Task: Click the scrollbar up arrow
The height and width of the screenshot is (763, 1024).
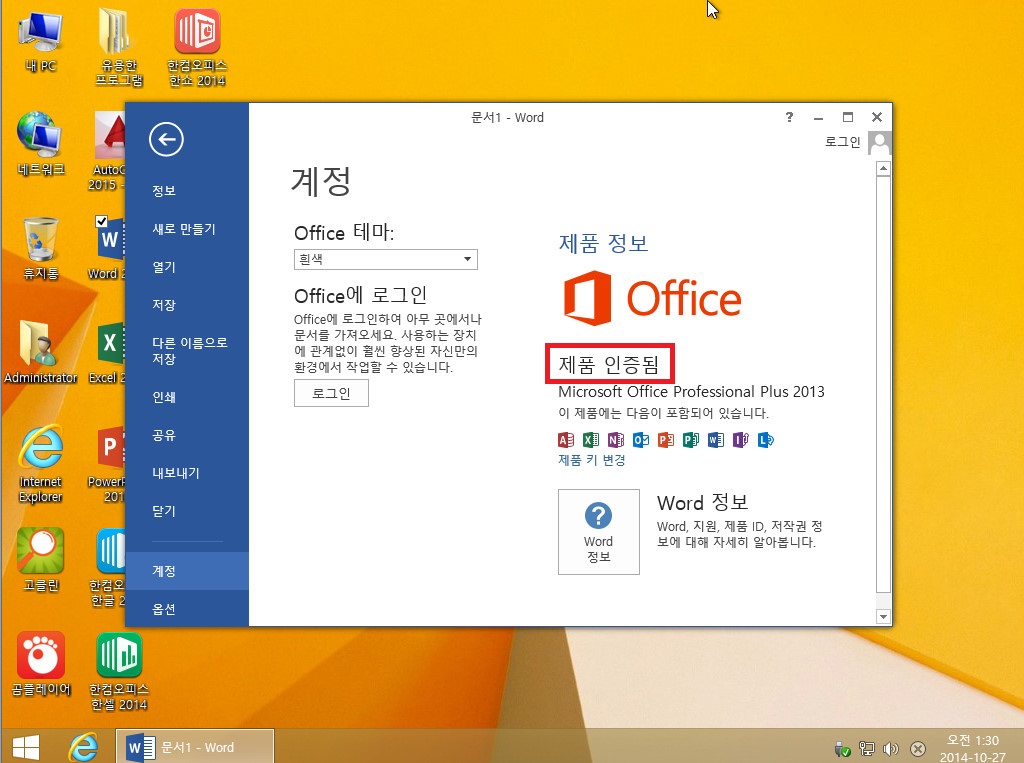Action: [x=883, y=169]
